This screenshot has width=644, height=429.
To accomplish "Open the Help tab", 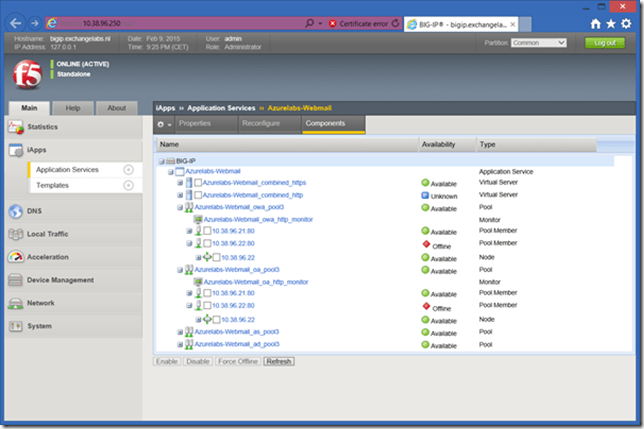I will 73,108.
